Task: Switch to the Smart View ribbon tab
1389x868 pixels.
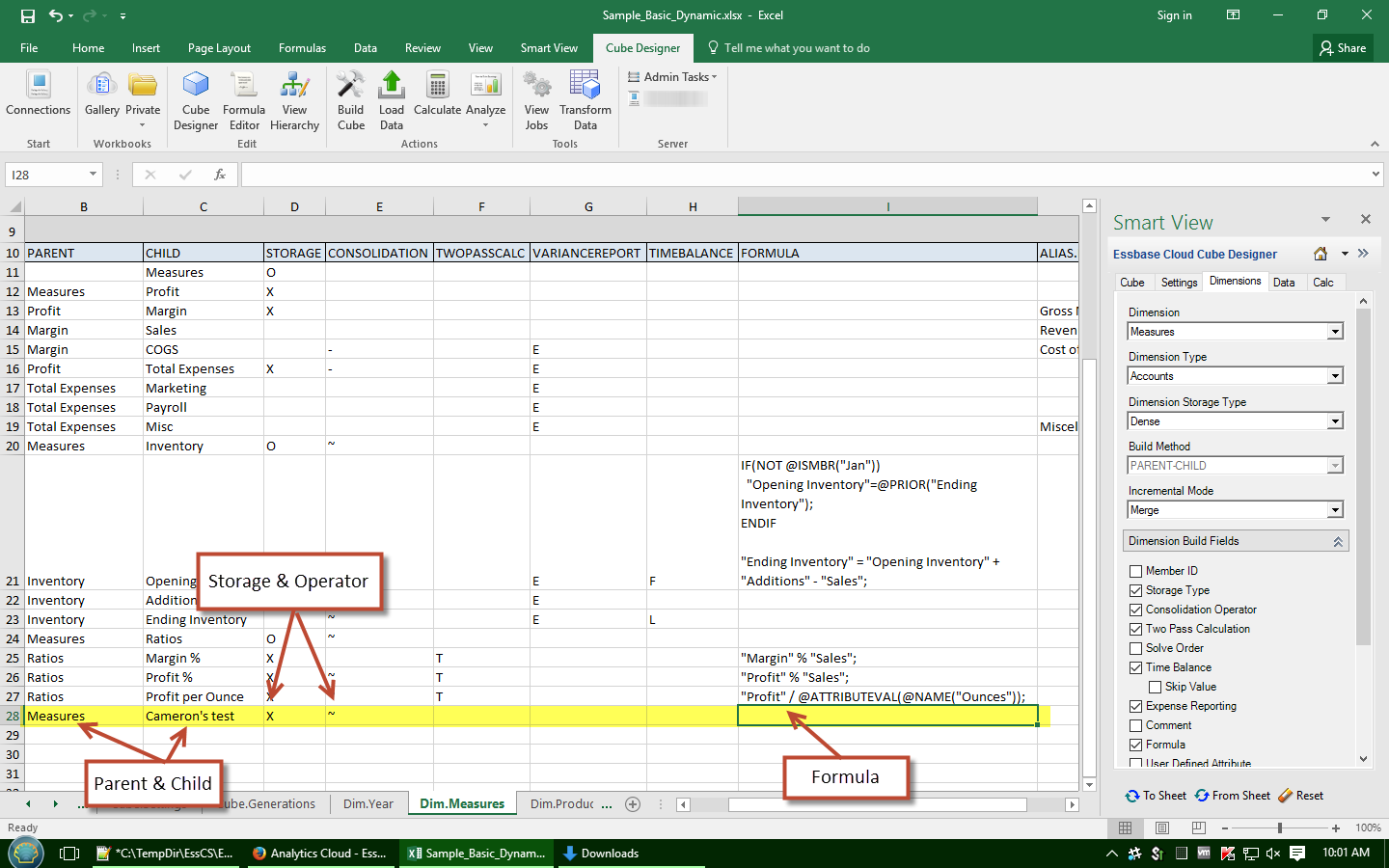Action: 549,48
